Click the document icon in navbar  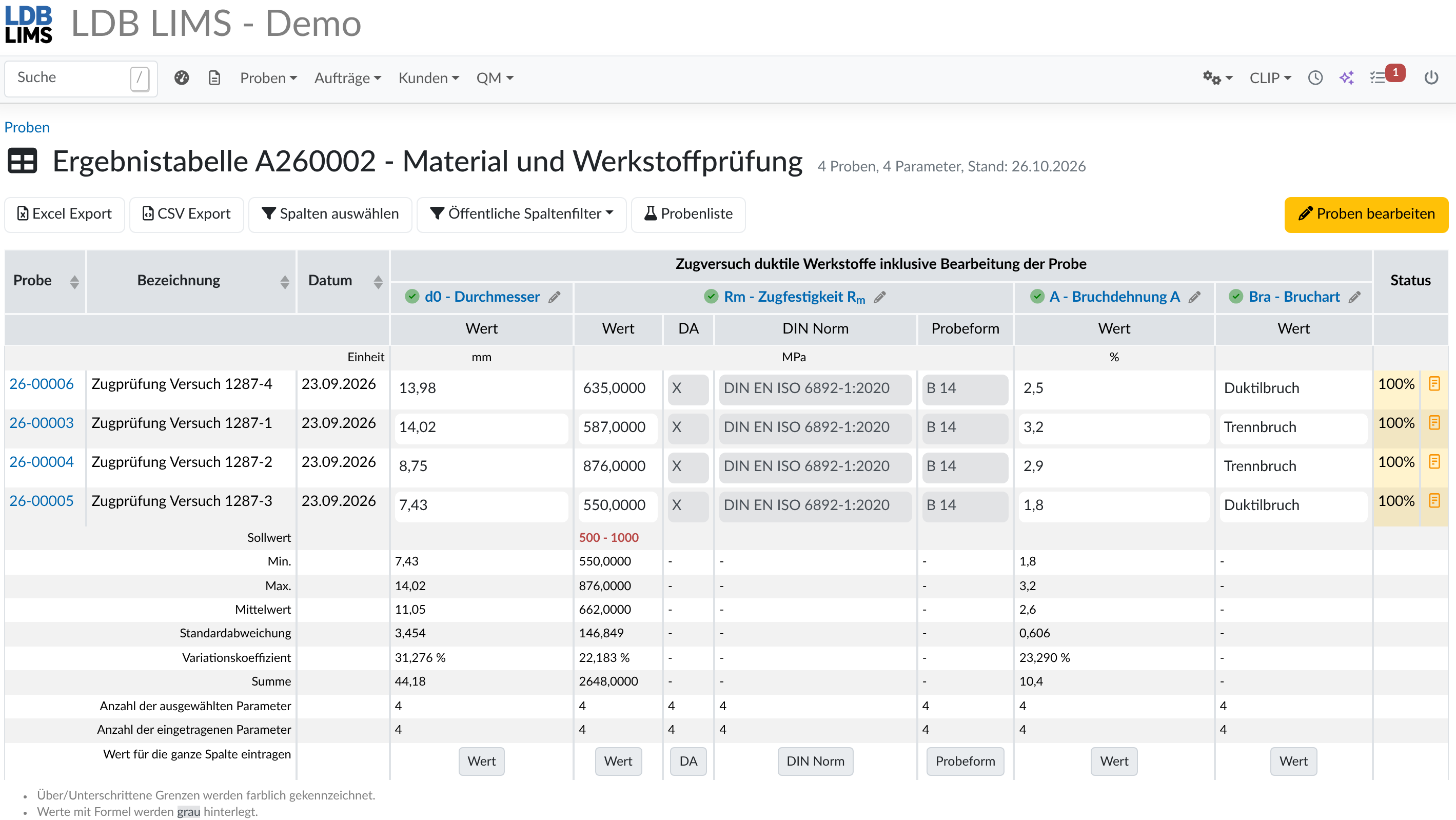pos(214,78)
